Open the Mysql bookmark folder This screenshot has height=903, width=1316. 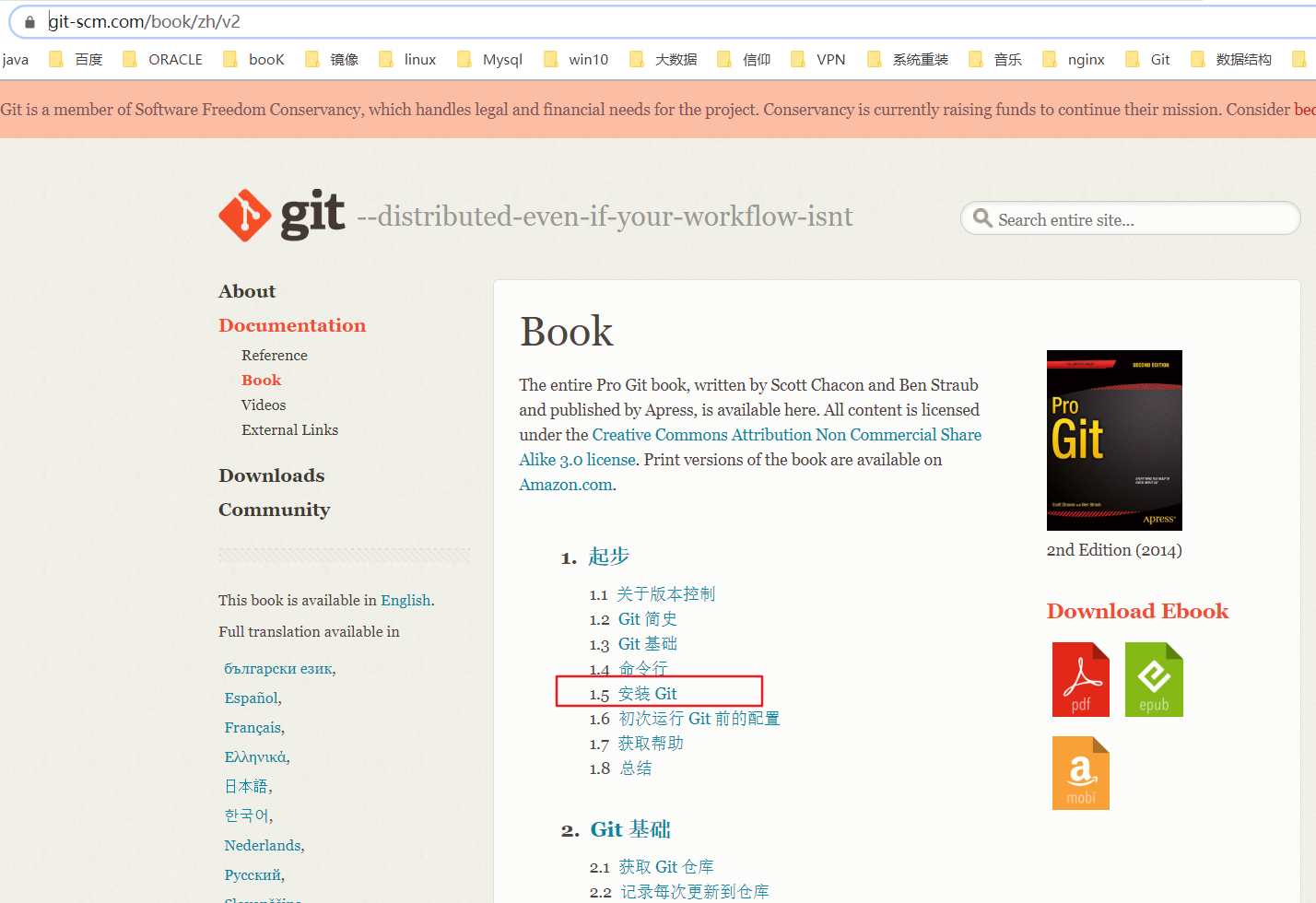point(490,60)
